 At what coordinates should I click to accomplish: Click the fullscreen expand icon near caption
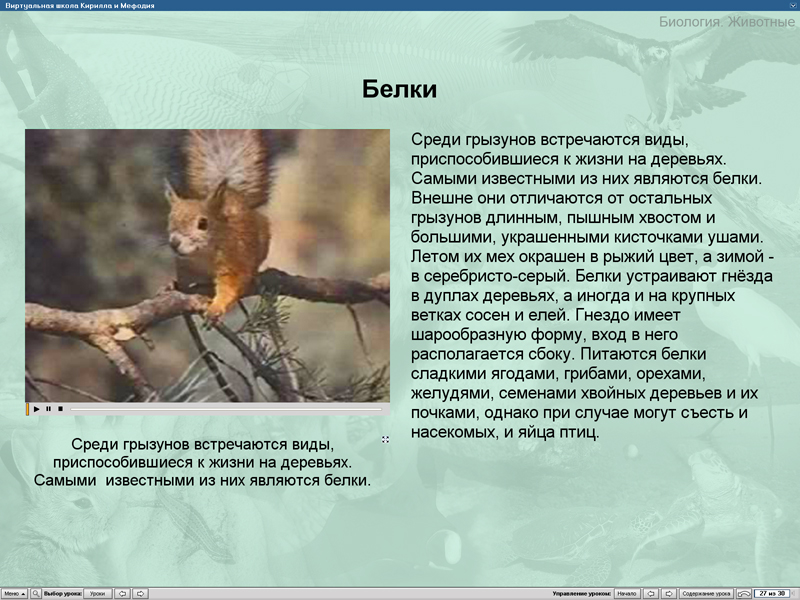[x=385, y=439]
